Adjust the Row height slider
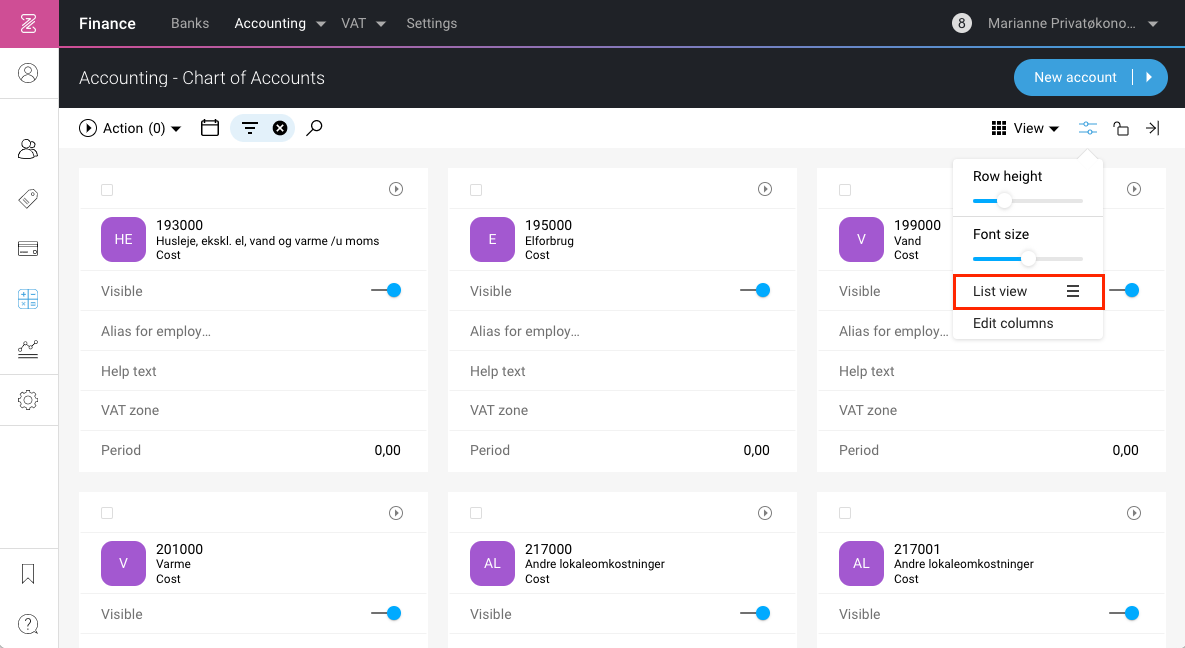The width and height of the screenshot is (1185, 648). click(x=1028, y=200)
